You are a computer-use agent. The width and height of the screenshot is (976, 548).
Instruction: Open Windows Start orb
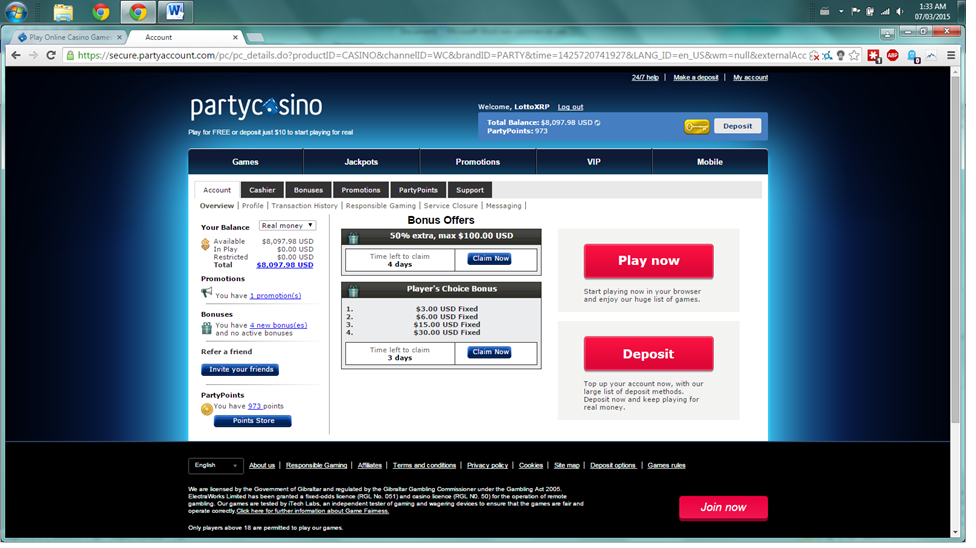click(16, 12)
